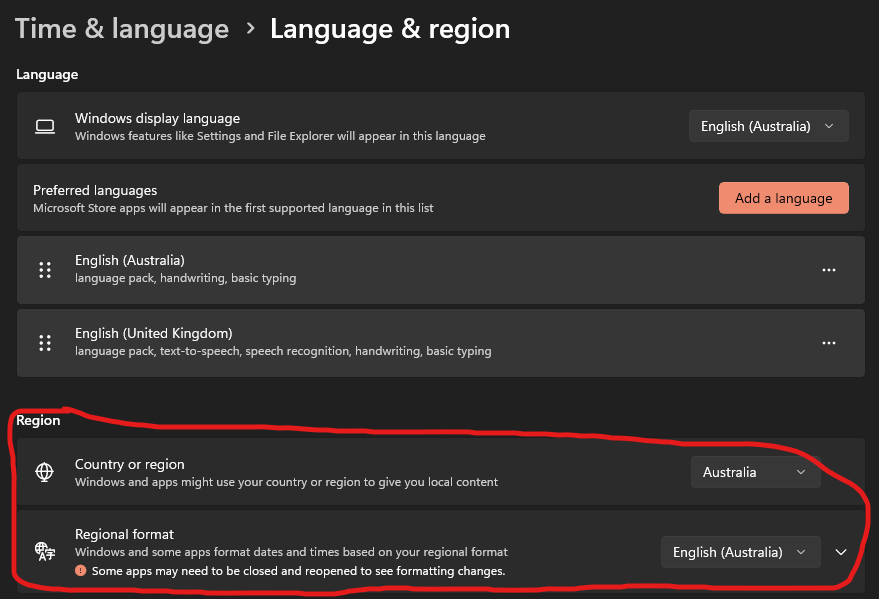This screenshot has width=879, height=599.
Task: Click the orange warning icon under Regional format
Action: 80,571
